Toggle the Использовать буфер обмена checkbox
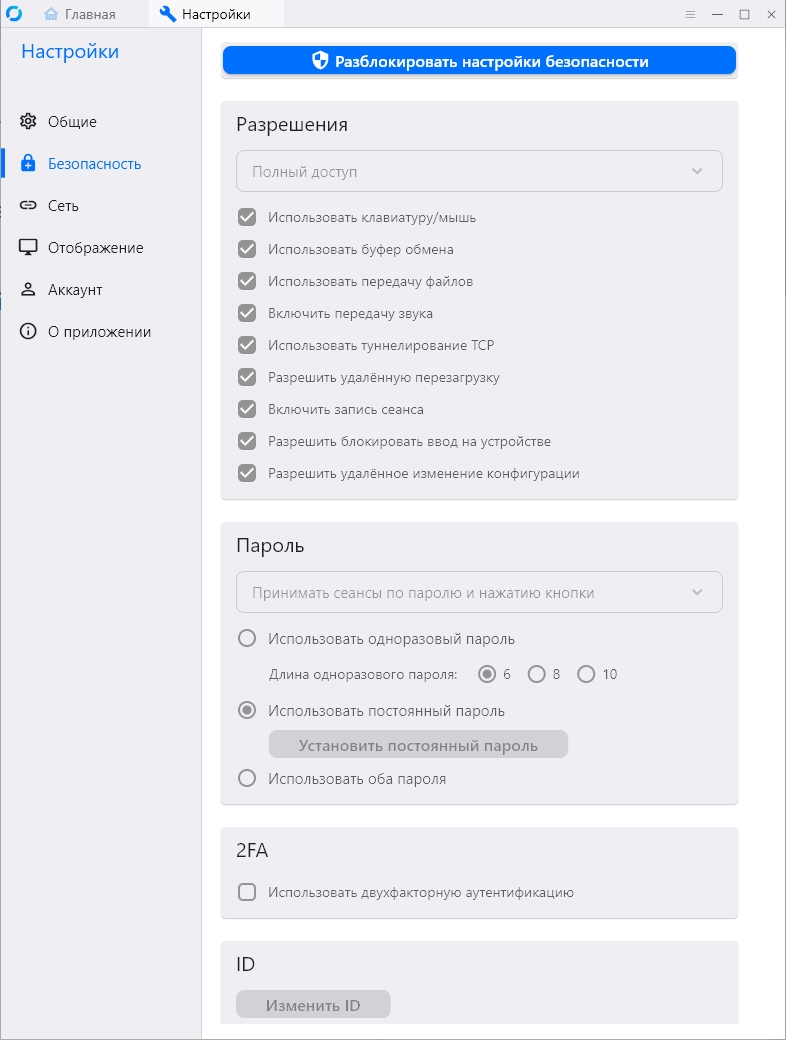The height and width of the screenshot is (1040, 786). click(x=247, y=249)
